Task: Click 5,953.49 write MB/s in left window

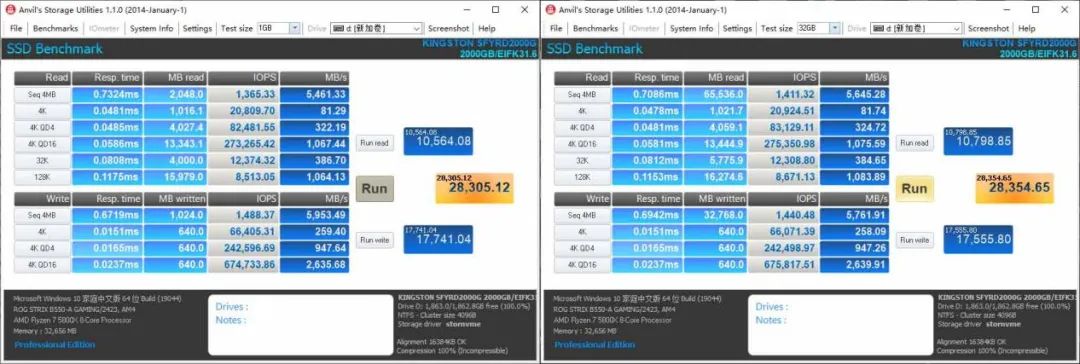Action: 314,216
